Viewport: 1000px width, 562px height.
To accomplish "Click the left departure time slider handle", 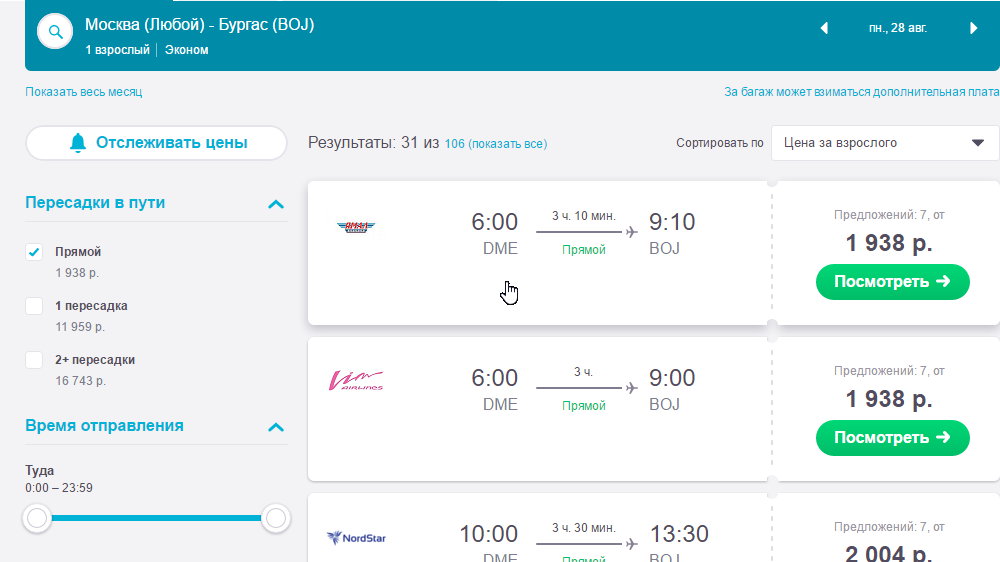I will tap(37, 518).
